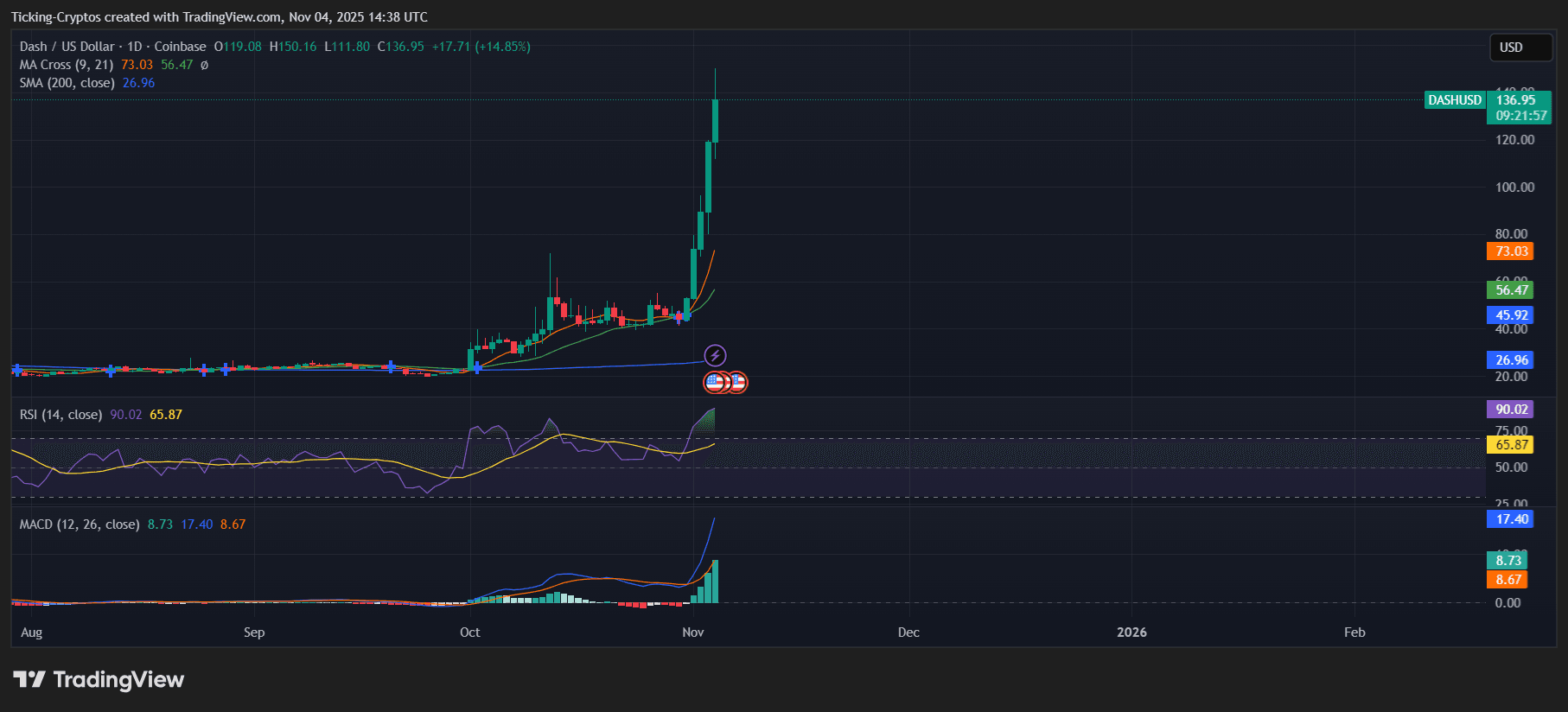This screenshot has width=1568, height=712.
Task: Click the ø symbol in the MA Cross legend
Action: [204, 65]
